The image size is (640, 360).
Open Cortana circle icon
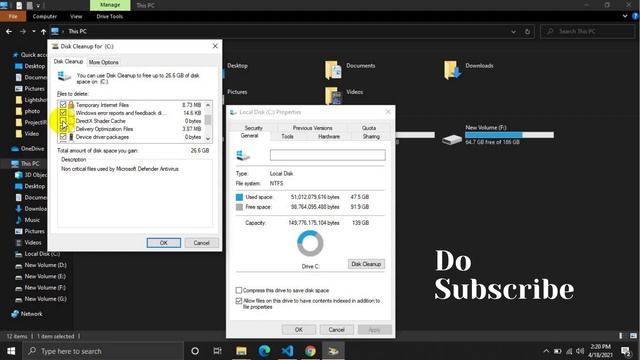(195, 351)
